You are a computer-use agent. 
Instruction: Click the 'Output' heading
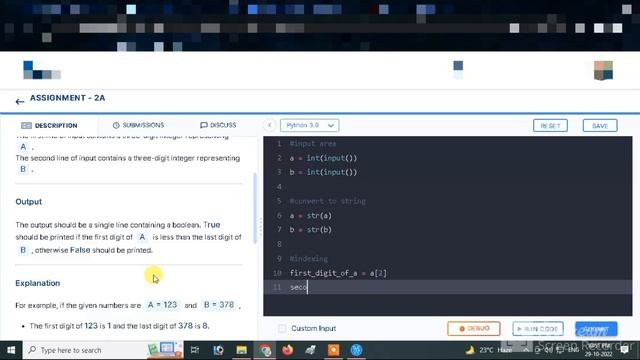click(29, 202)
